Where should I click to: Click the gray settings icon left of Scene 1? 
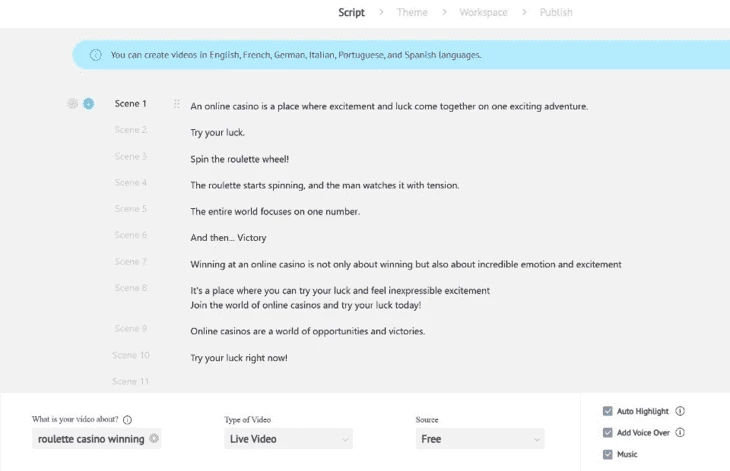pyautogui.click(x=72, y=104)
